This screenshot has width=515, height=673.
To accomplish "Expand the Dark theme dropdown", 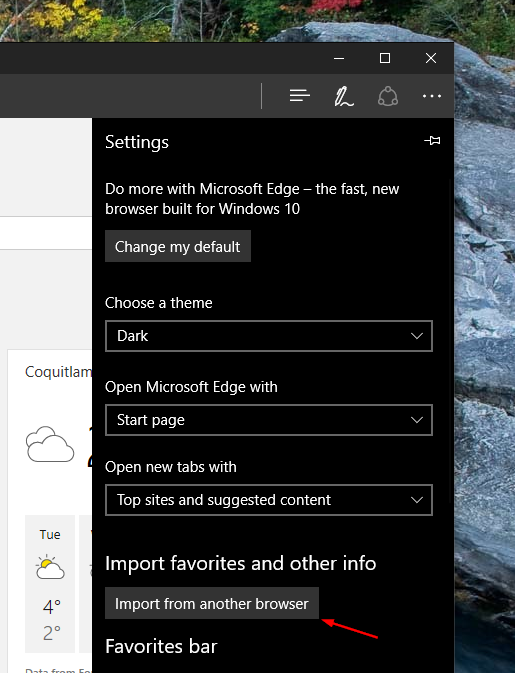I will click(269, 336).
